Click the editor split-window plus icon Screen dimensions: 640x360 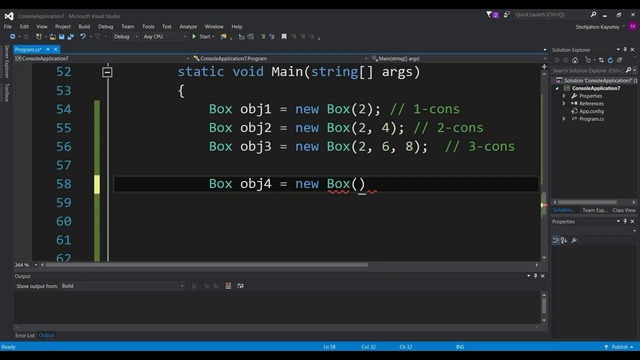pyautogui.click(x=544, y=67)
